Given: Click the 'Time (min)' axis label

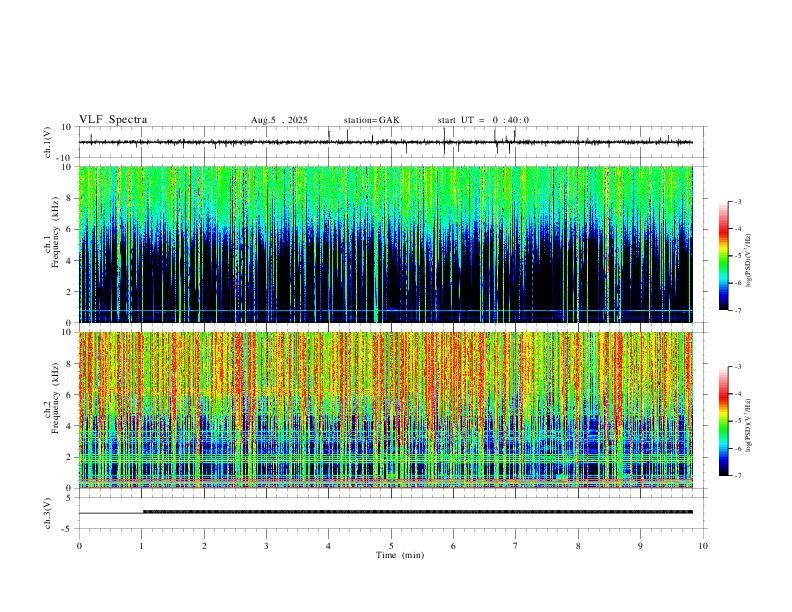Looking at the screenshot, I should click(x=400, y=555).
